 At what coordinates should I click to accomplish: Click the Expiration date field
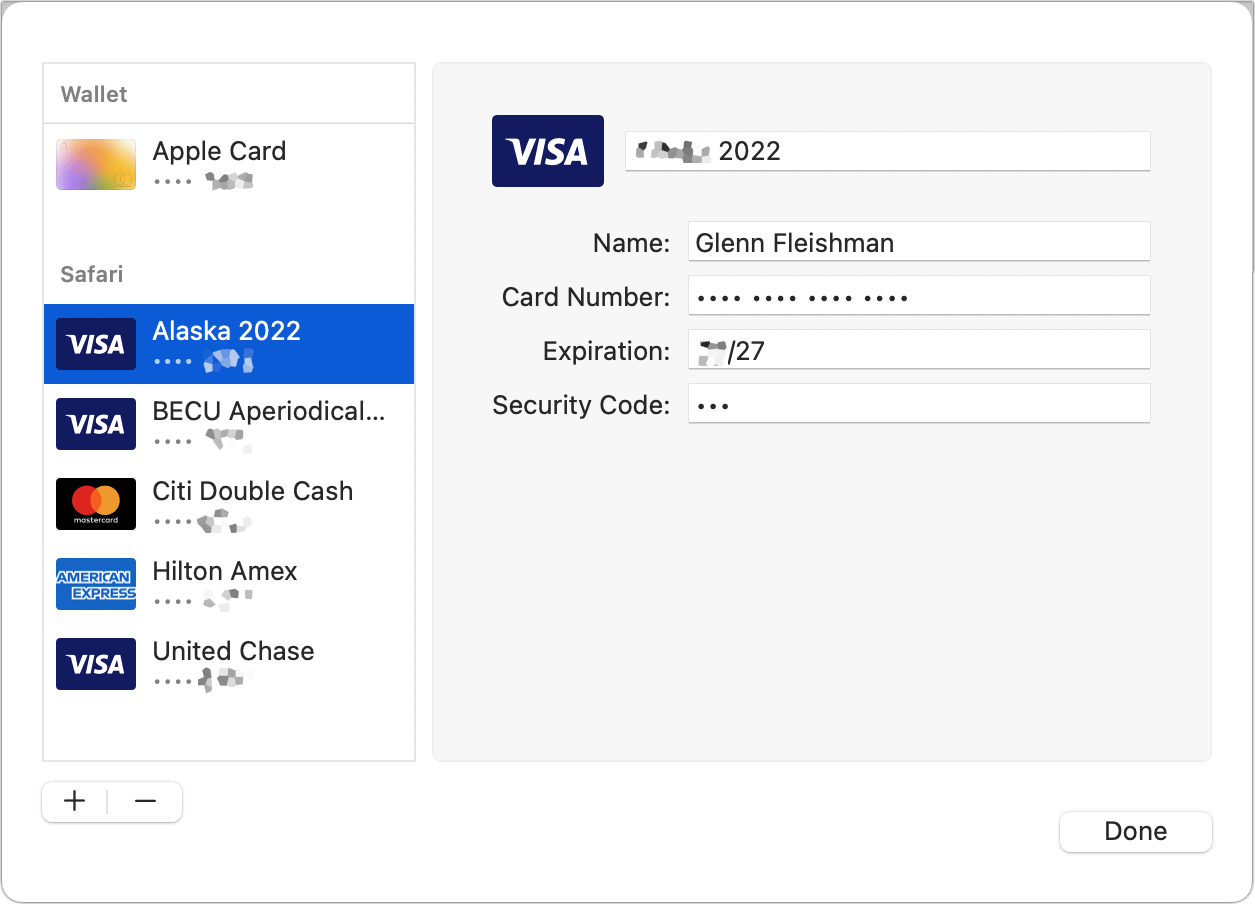(918, 349)
